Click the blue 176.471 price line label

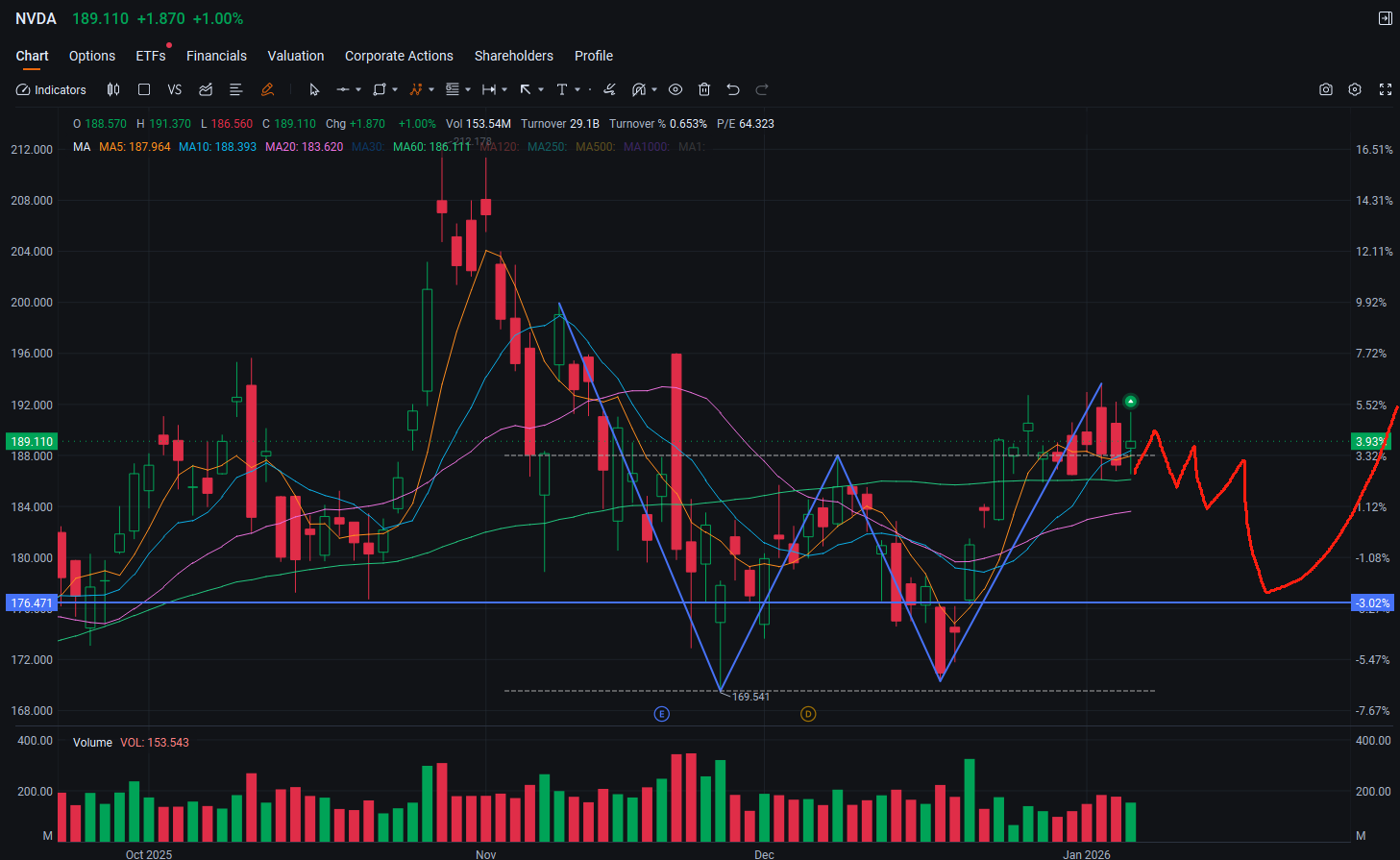click(31, 603)
